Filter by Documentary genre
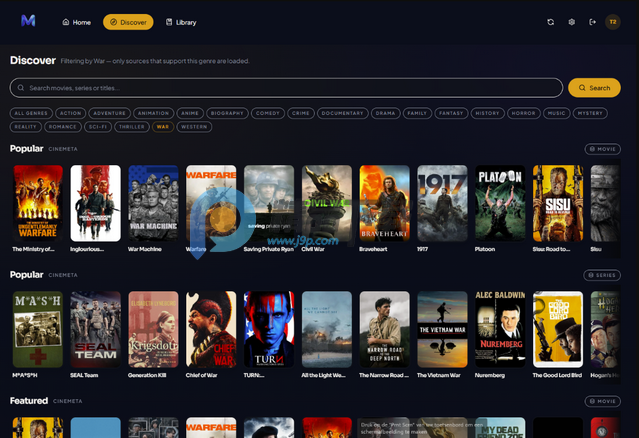The height and width of the screenshot is (438, 639). click(x=342, y=113)
